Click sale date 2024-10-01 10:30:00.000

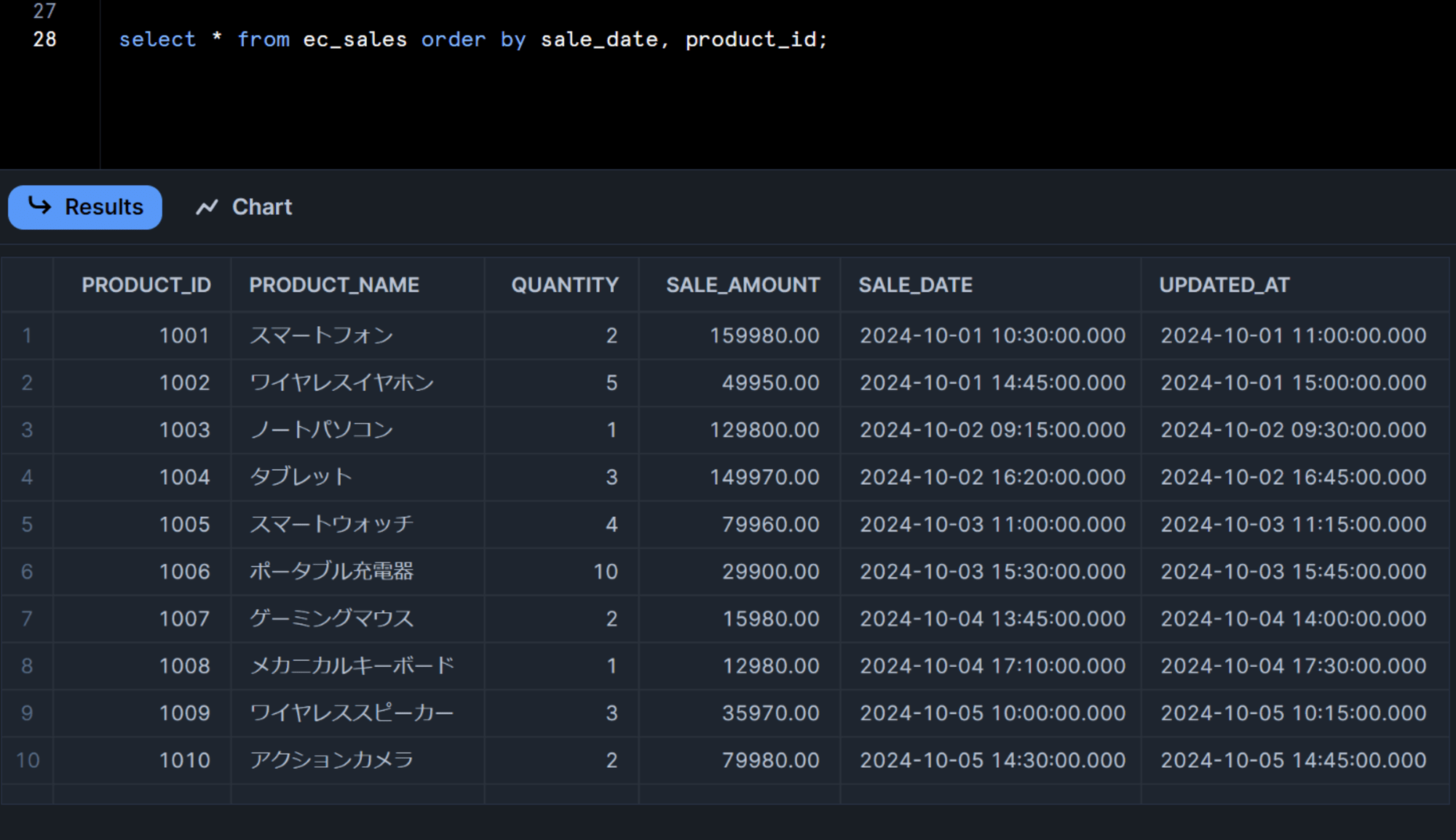(x=992, y=336)
